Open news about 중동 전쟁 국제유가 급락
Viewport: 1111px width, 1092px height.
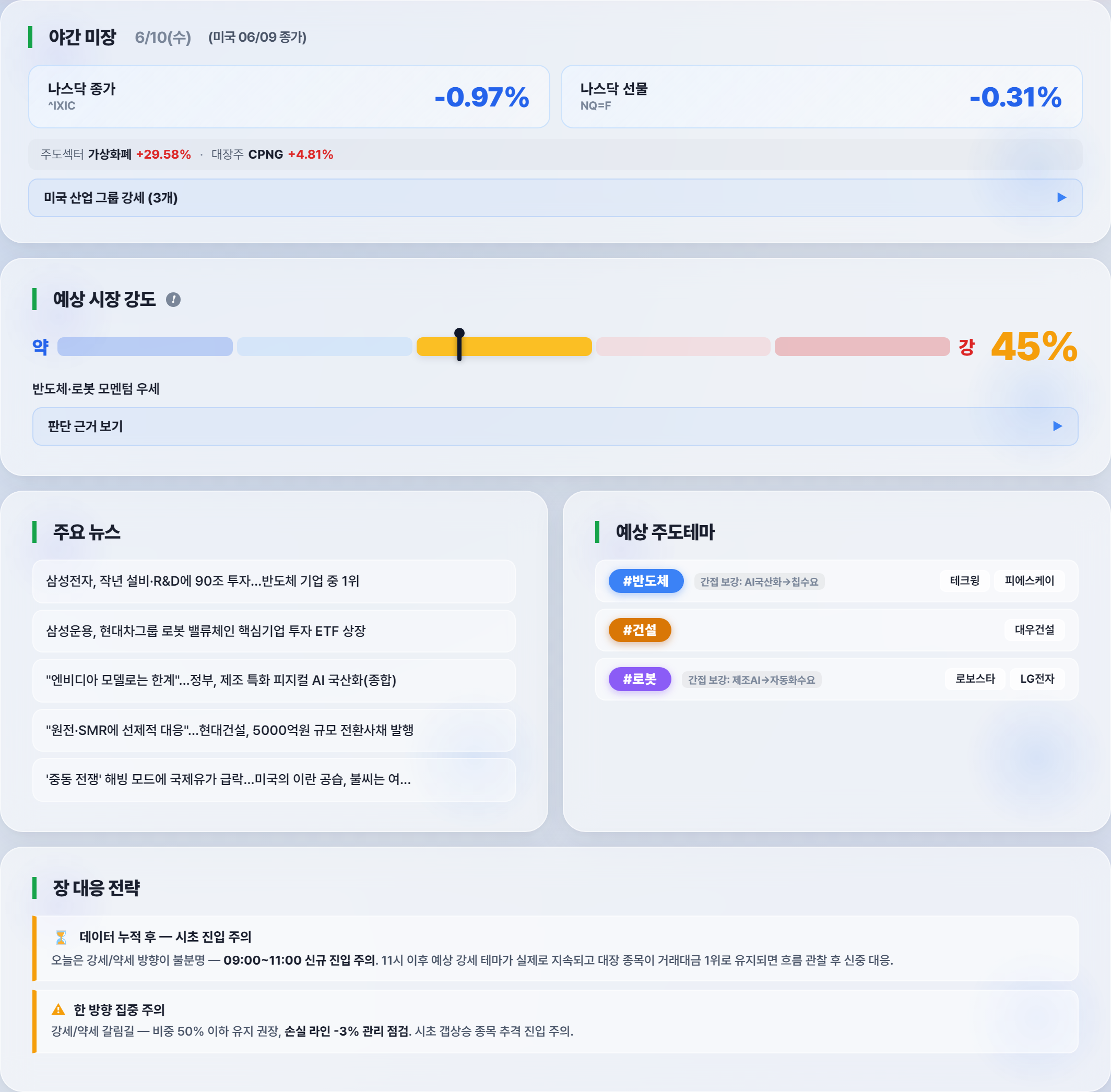(x=274, y=779)
